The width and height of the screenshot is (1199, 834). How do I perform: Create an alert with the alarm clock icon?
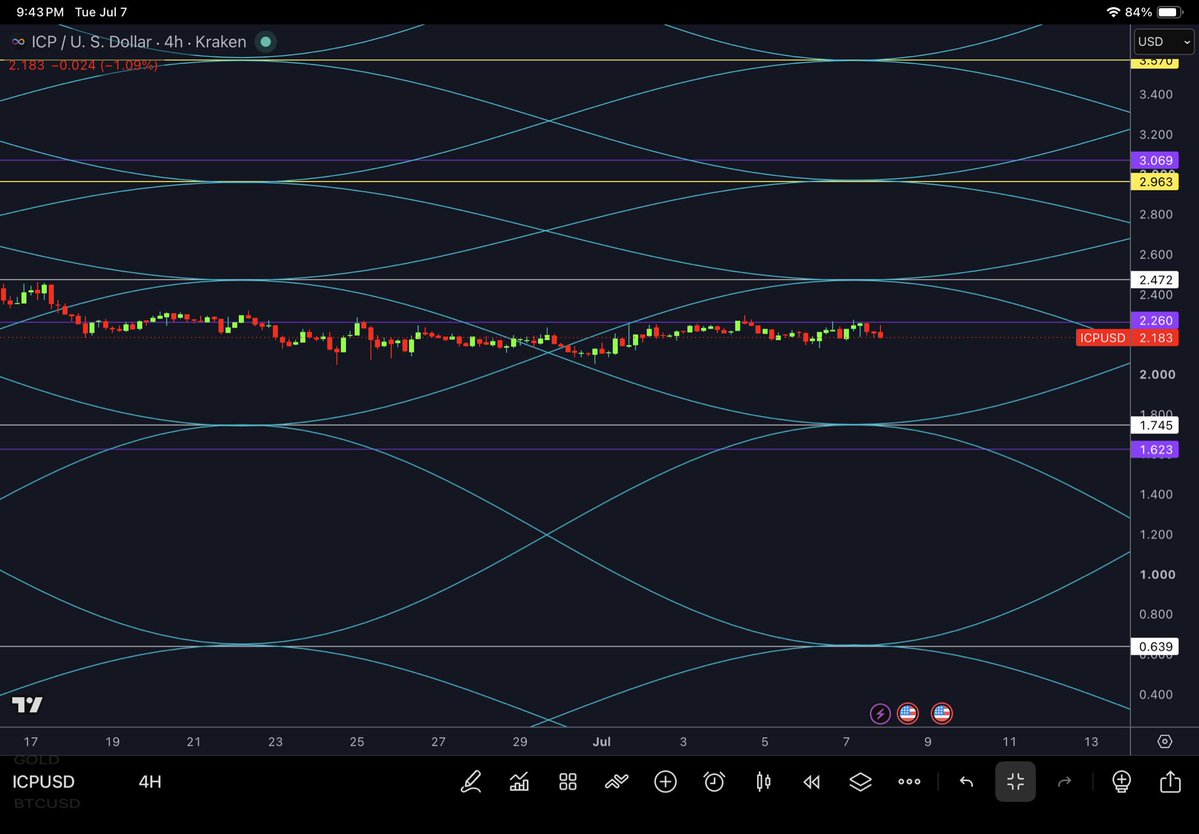coord(714,781)
